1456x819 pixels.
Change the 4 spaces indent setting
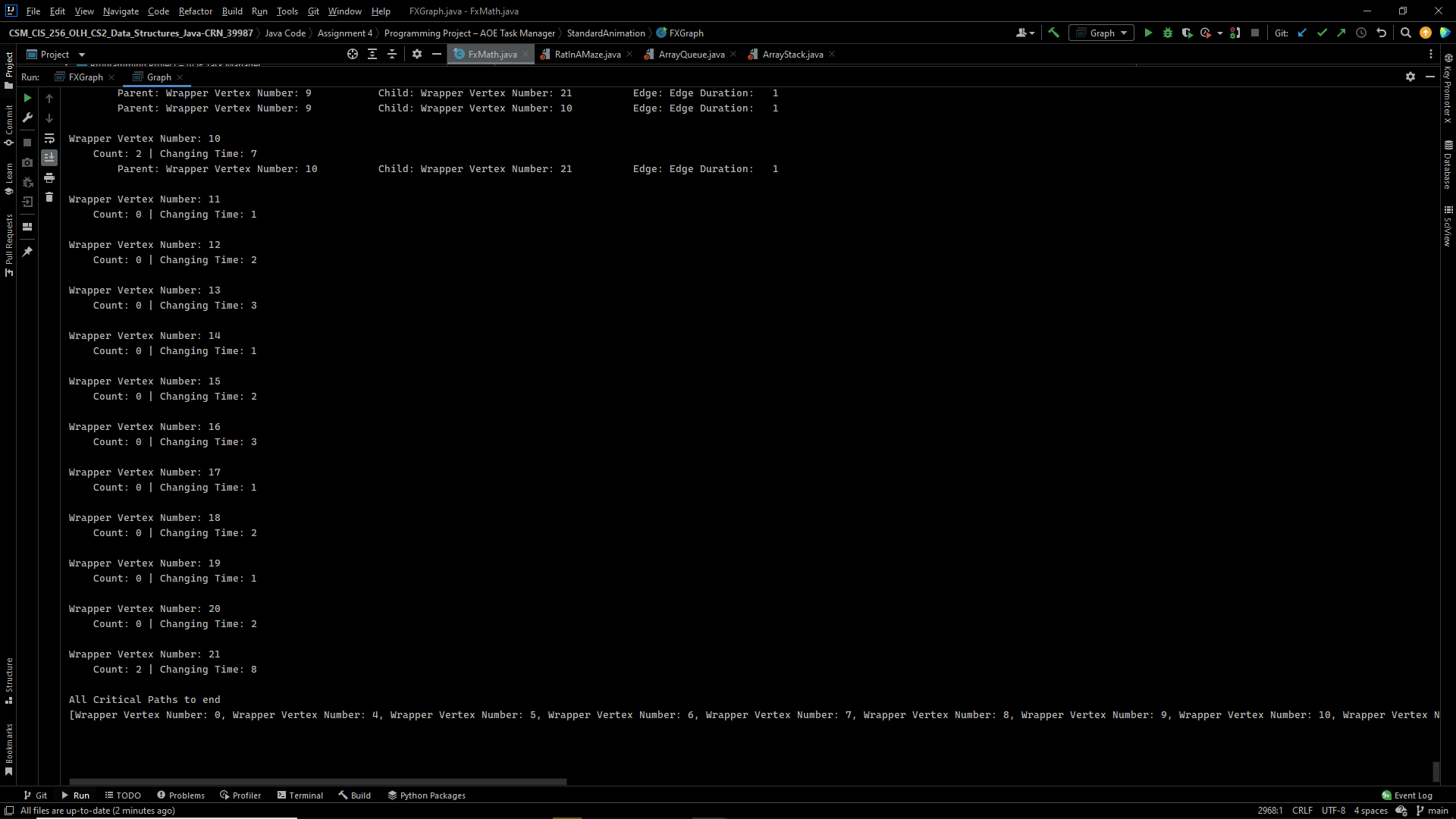[1370, 811]
